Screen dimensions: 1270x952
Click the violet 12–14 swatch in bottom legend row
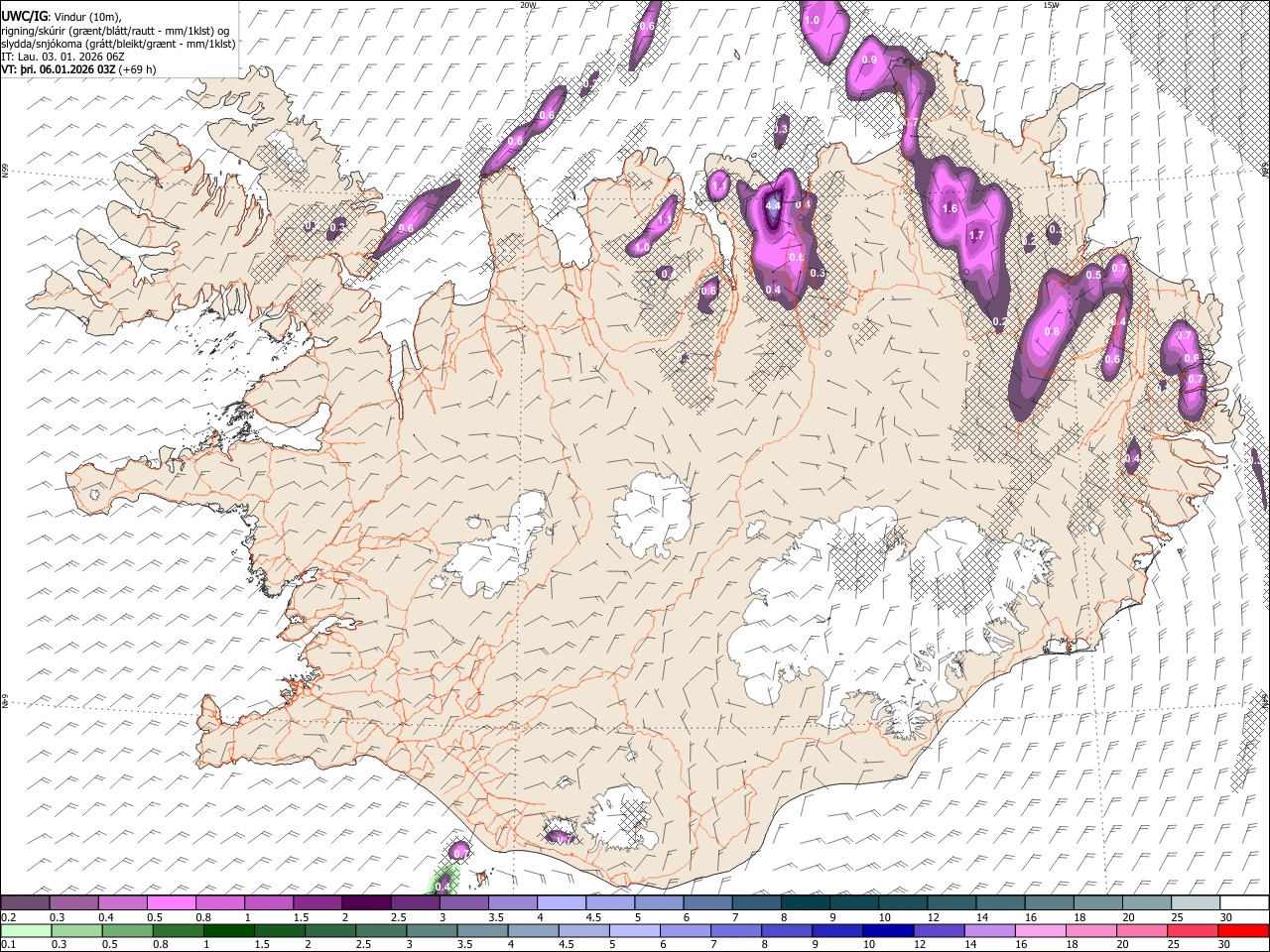tap(939, 930)
